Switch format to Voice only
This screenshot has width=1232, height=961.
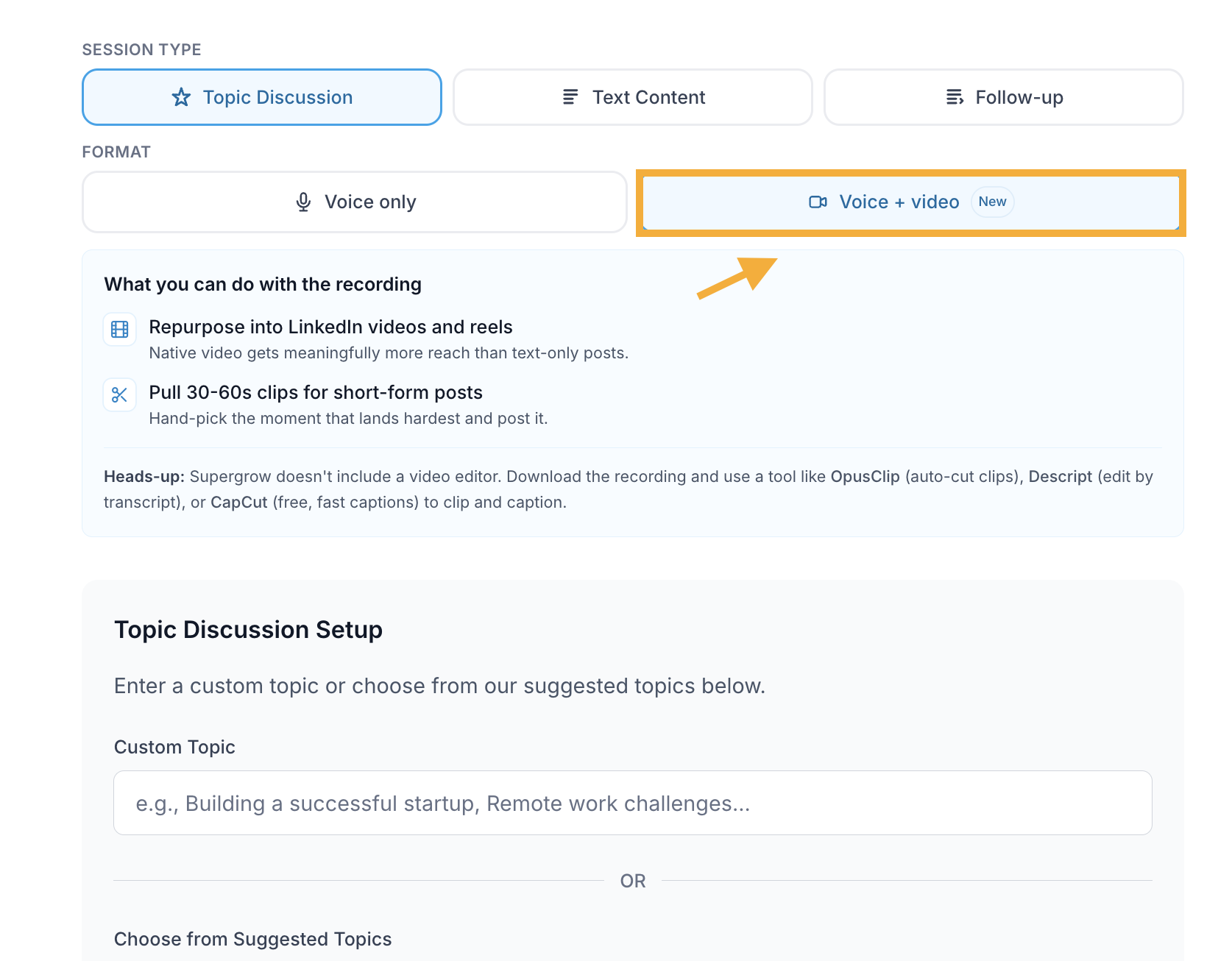tap(355, 202)
